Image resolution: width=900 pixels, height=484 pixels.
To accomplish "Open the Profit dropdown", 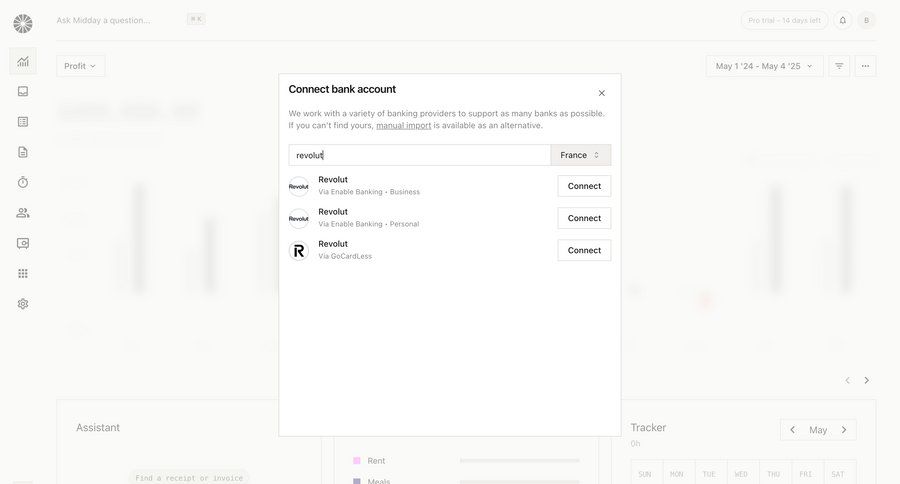I will (x=81, y=66).
